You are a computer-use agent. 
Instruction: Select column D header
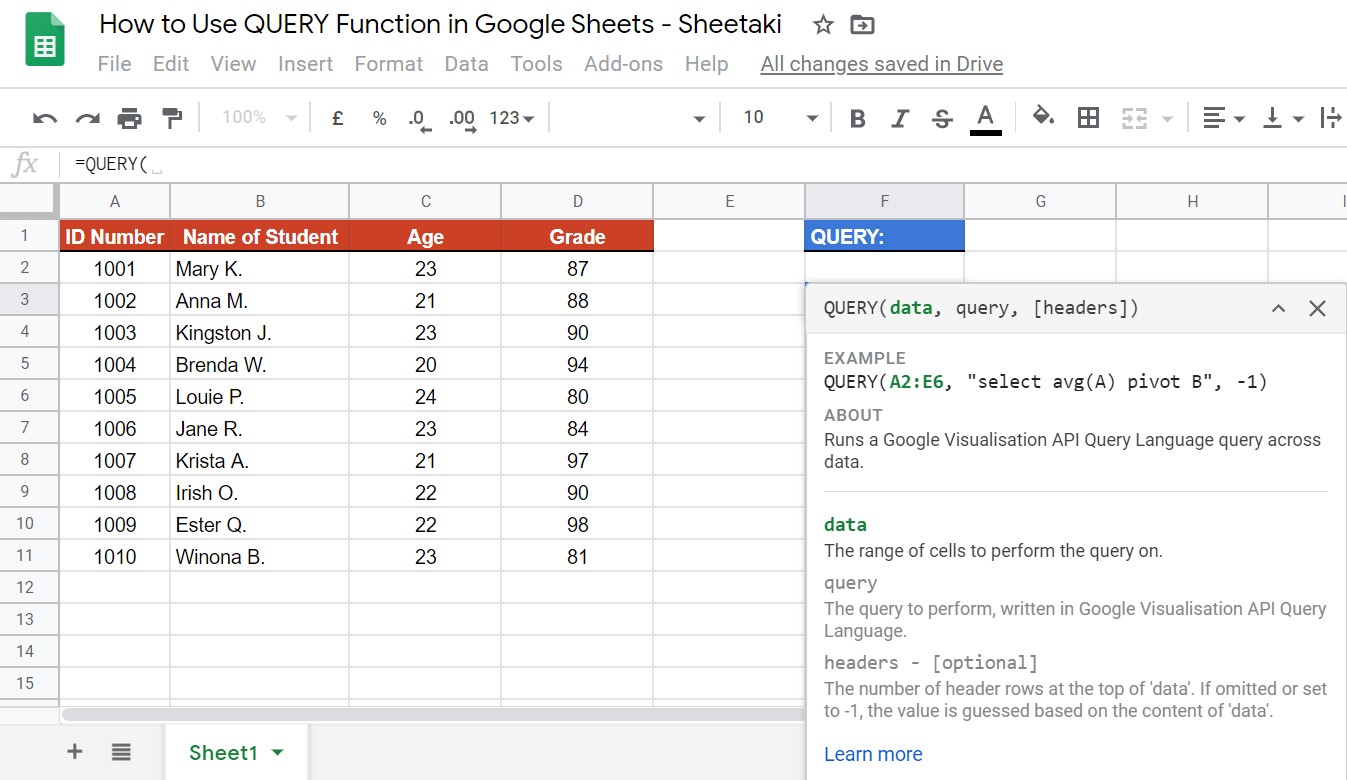coord(577,201)
